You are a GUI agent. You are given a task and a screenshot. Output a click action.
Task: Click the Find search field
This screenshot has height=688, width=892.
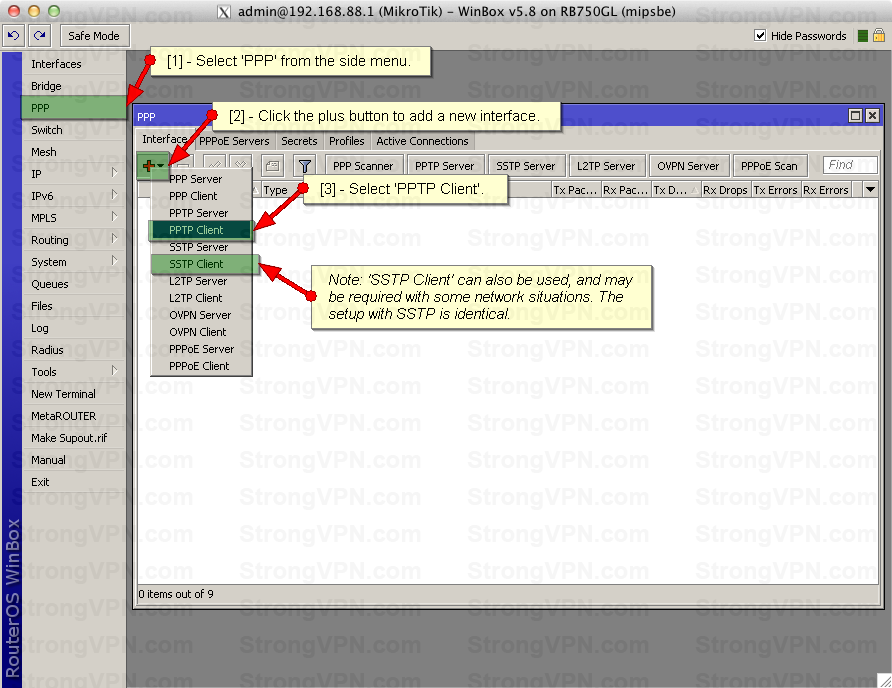click(850, 165)
